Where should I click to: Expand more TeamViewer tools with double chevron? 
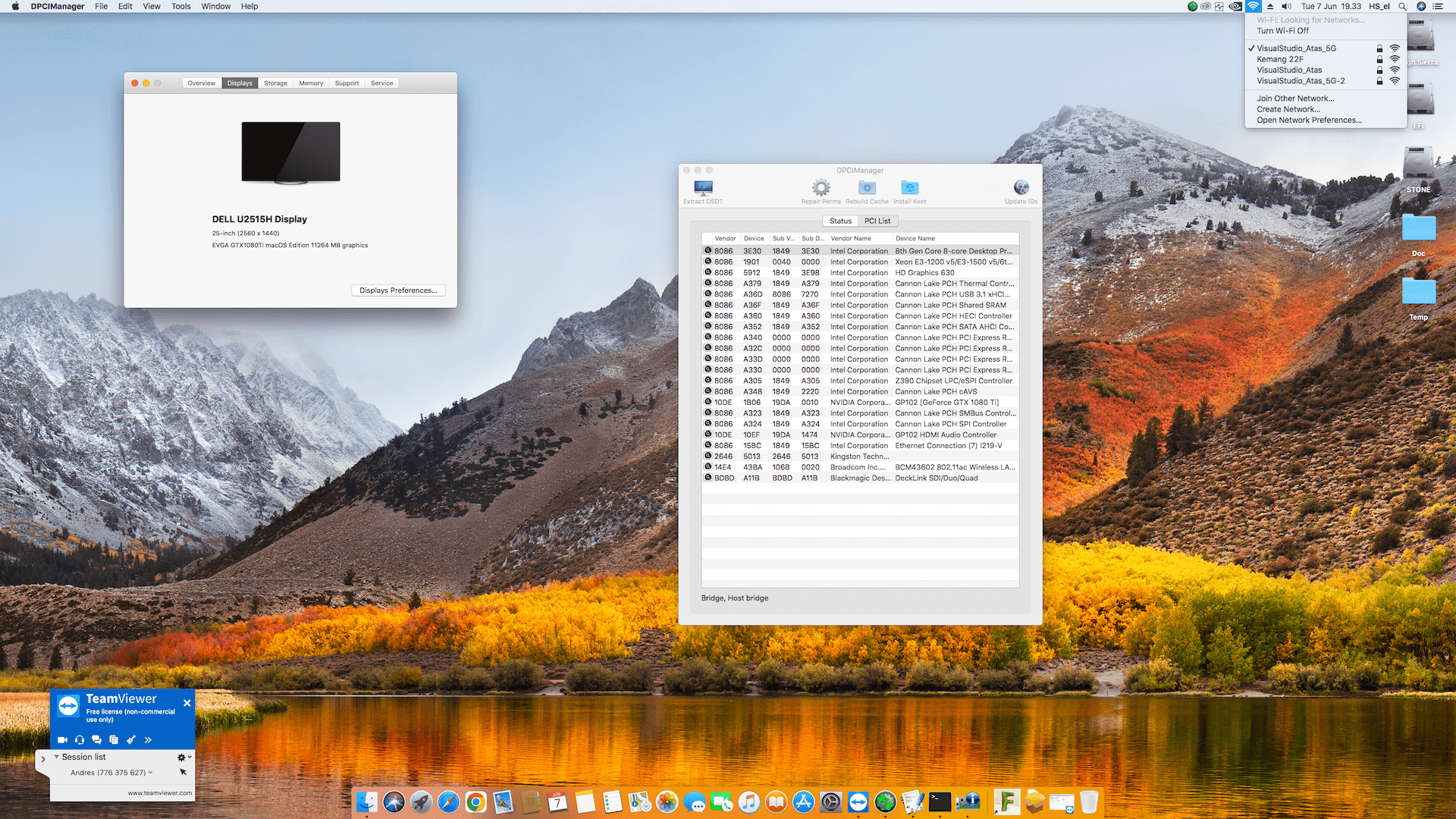148,739
